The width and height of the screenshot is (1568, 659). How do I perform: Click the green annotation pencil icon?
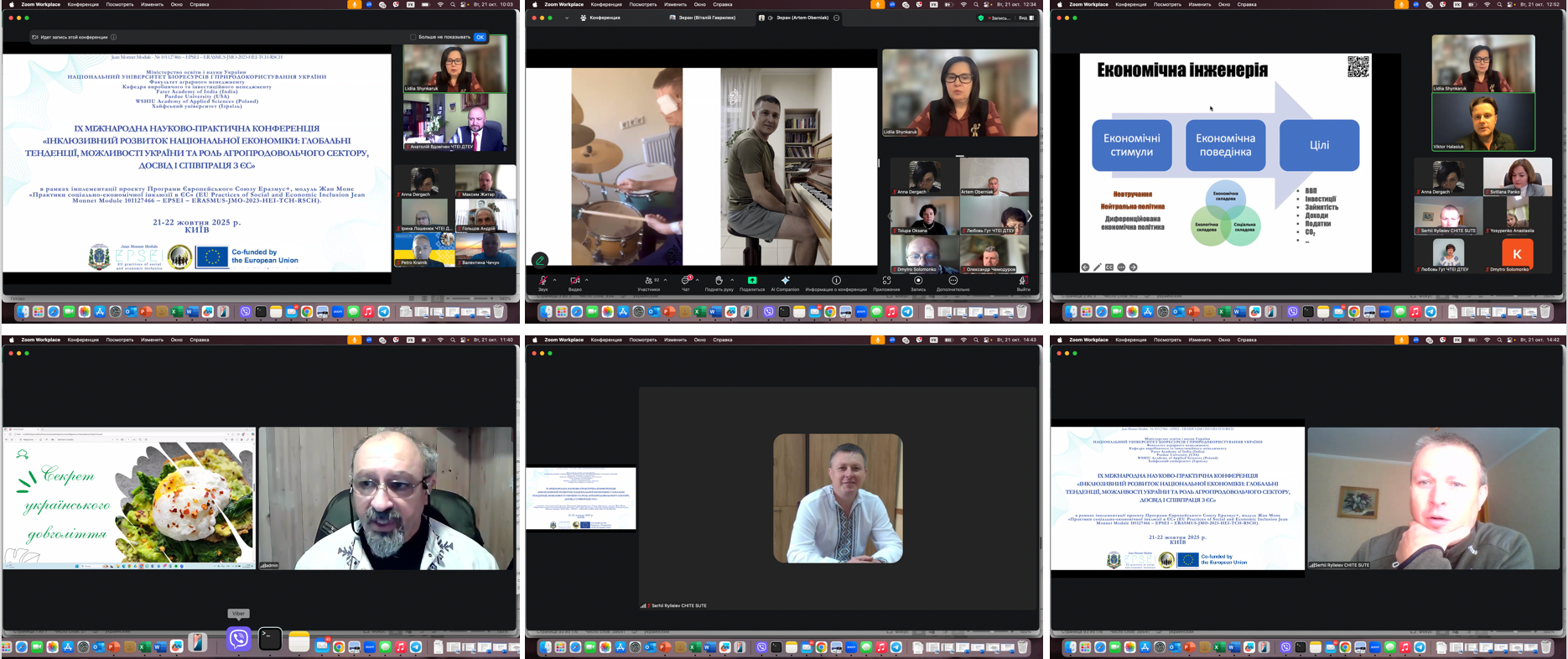(x=540, y=260)
